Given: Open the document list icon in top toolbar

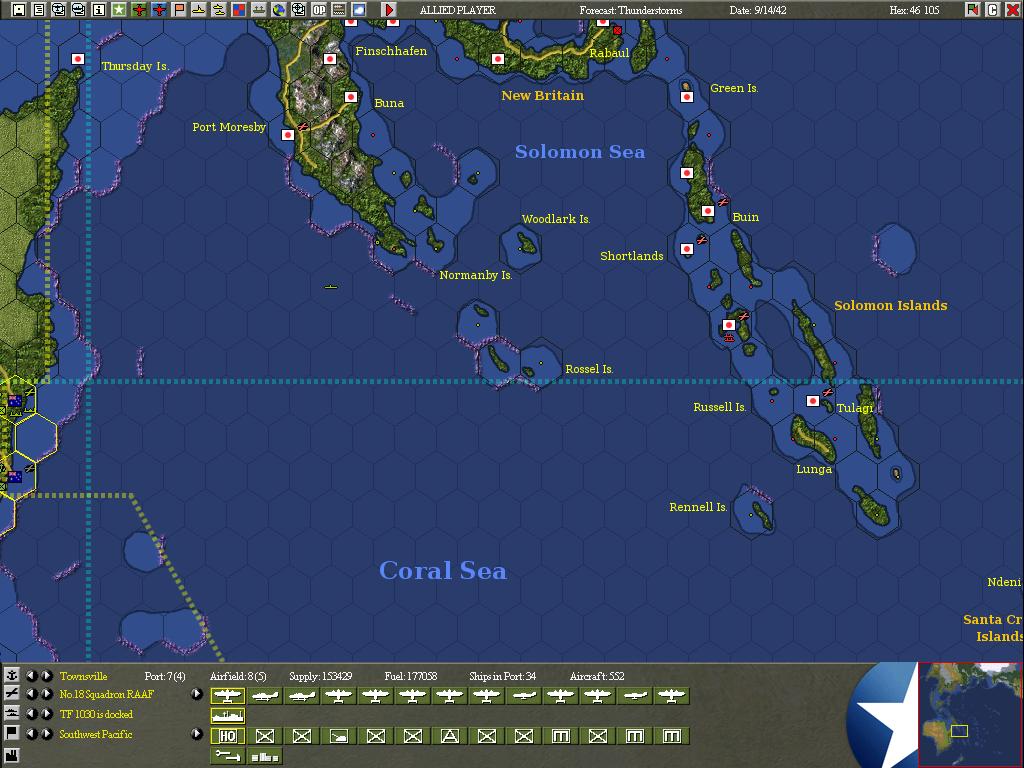Looking at the screenshot, I should pos(39,10).
